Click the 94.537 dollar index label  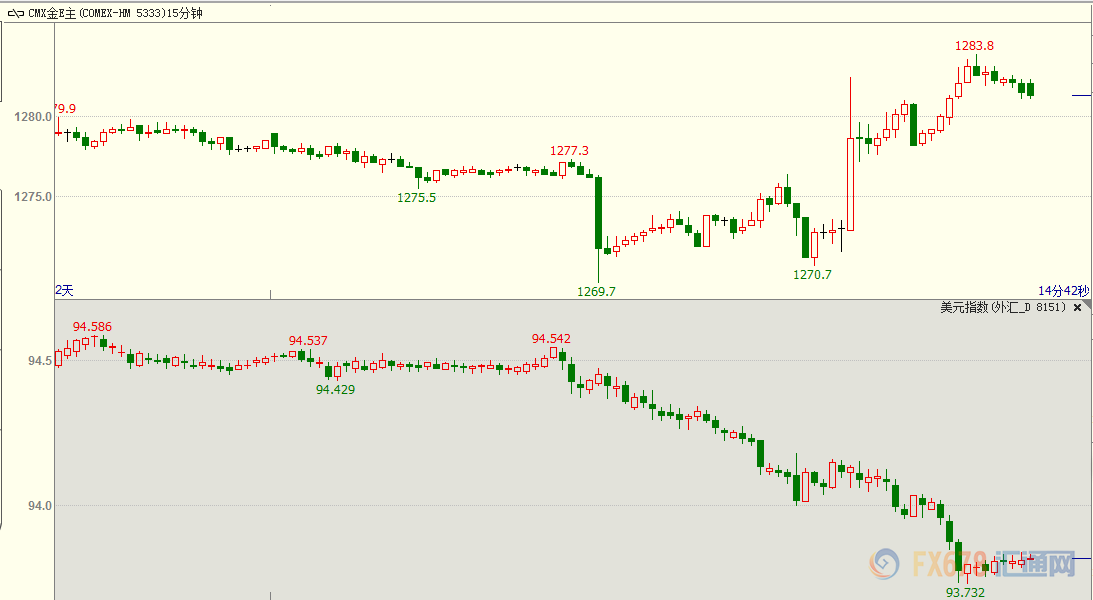point(308,341)
